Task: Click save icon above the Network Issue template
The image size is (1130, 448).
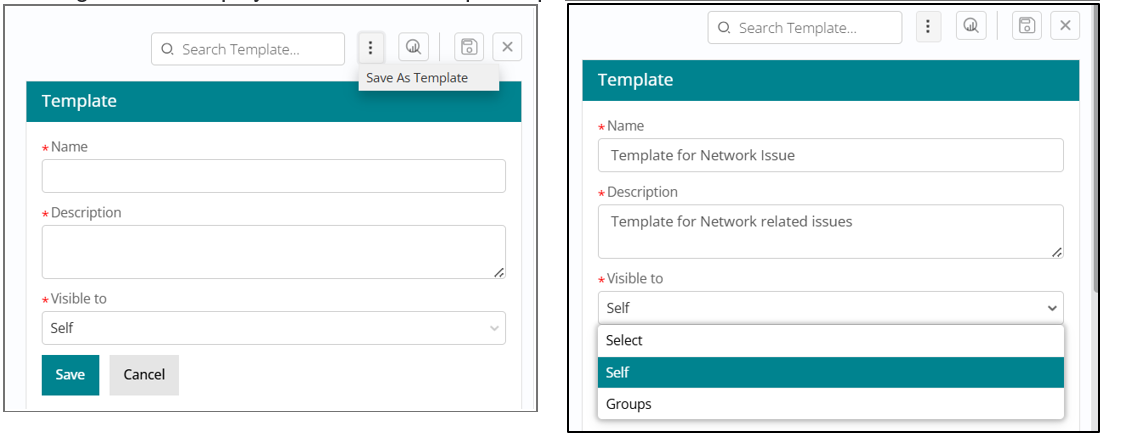Action: tap(1025, 27)
